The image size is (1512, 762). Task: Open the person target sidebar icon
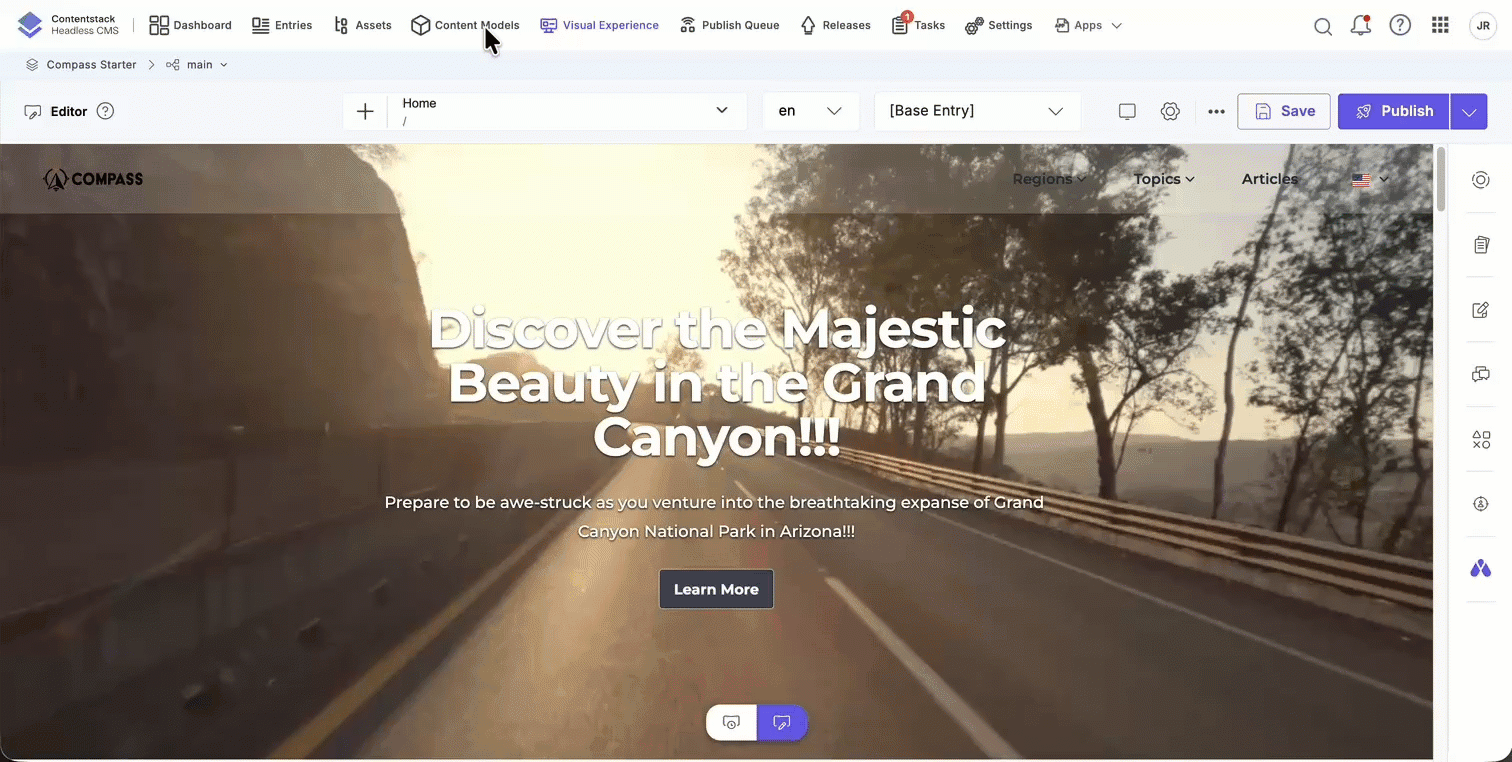point(1481,504)
